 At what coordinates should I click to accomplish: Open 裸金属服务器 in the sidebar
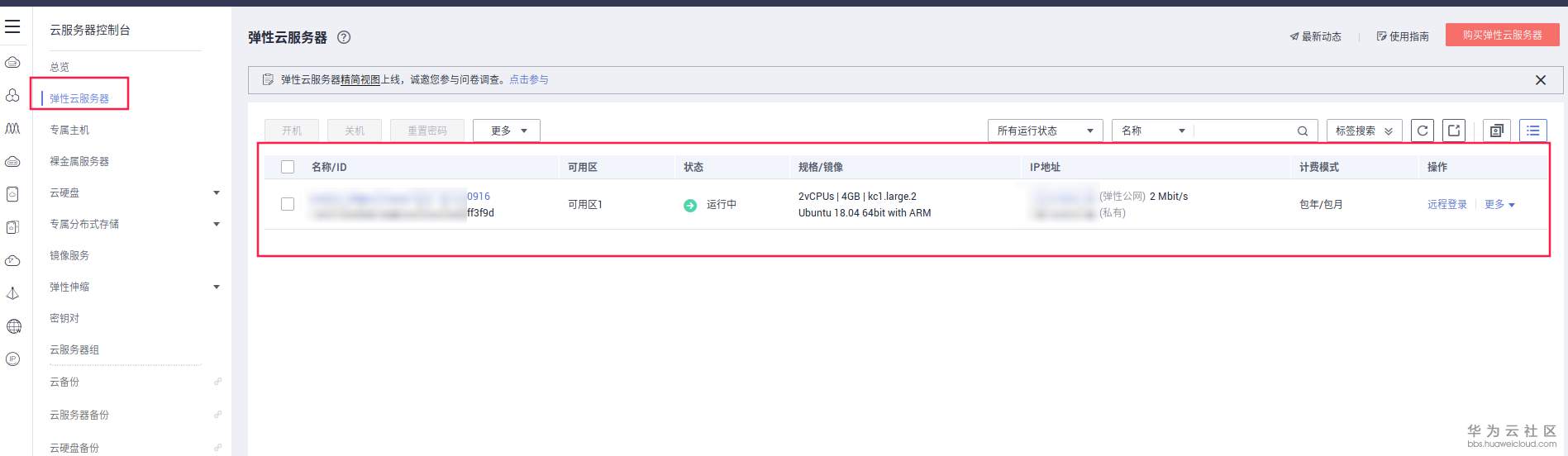coord(79,161)
